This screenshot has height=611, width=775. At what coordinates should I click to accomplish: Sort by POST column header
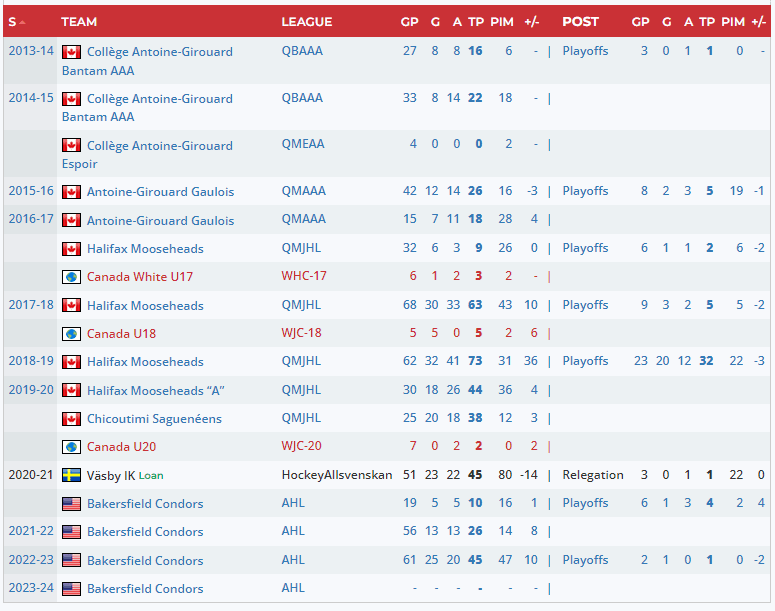[x=580, y=21]
